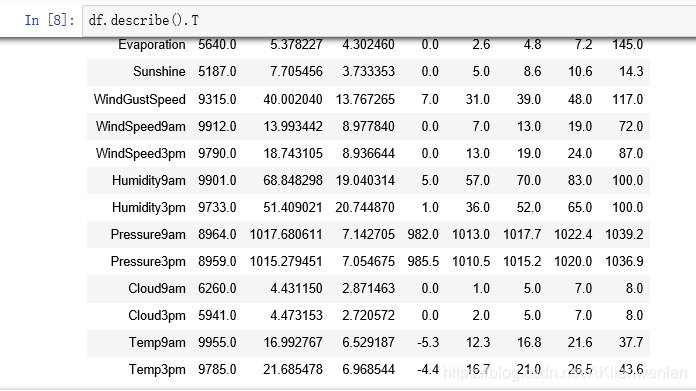Click WindGustSpeed max value 117.0
Image resolution: width=696 pixels, height=391 pixels.
(628, 99)
